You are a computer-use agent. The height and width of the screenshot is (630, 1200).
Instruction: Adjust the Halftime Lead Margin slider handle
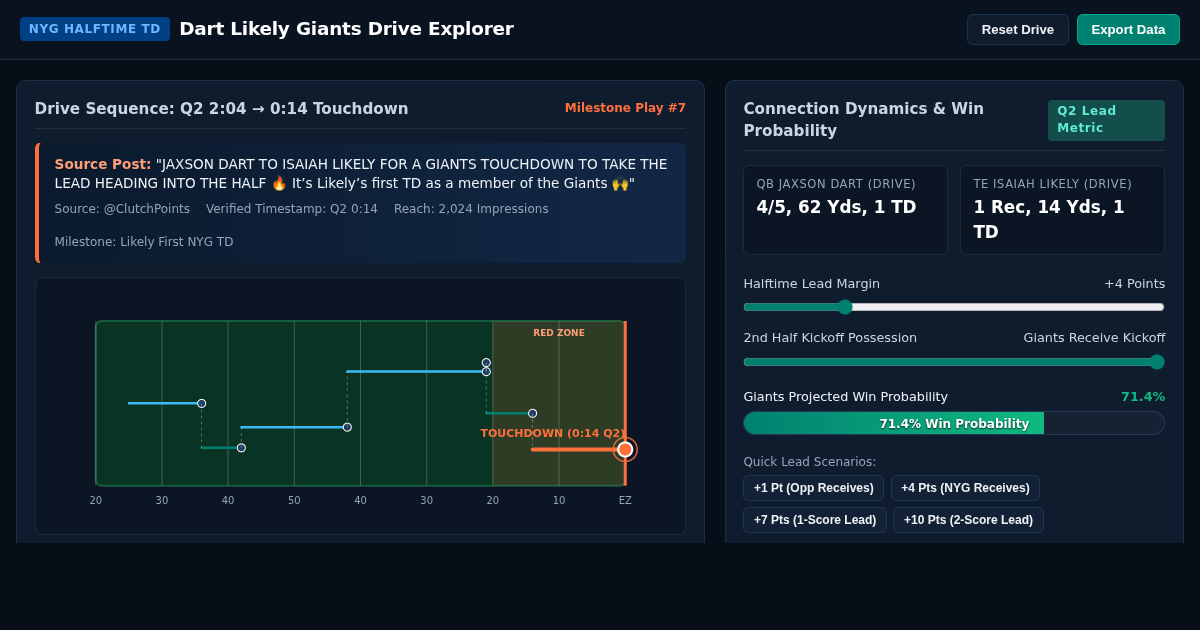click(845, 307)
